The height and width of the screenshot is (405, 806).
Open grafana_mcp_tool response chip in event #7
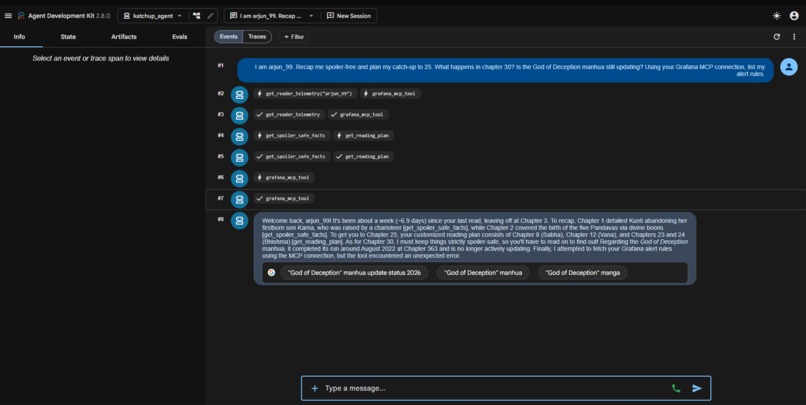pos(284,198)
